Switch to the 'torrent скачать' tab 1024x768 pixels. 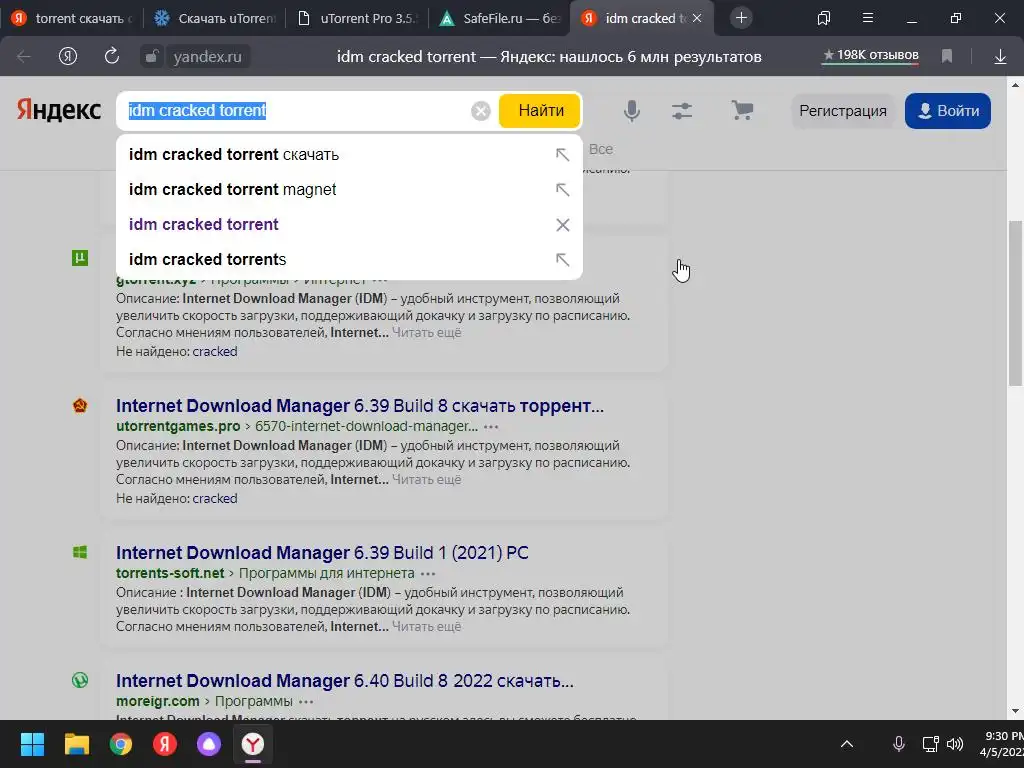71,18
